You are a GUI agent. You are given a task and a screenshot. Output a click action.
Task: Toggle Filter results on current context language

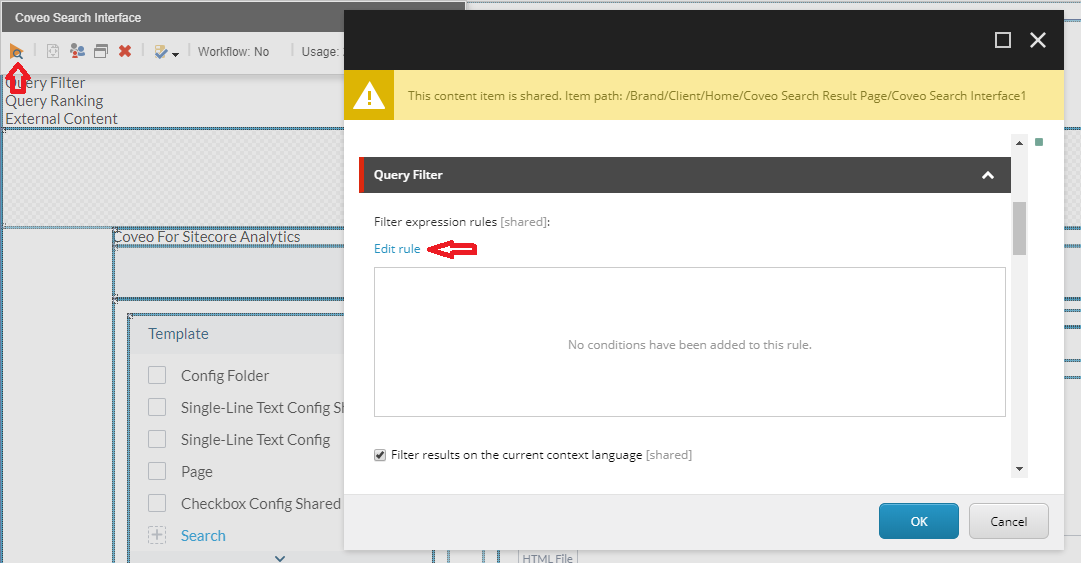click(x=380, y=455)
